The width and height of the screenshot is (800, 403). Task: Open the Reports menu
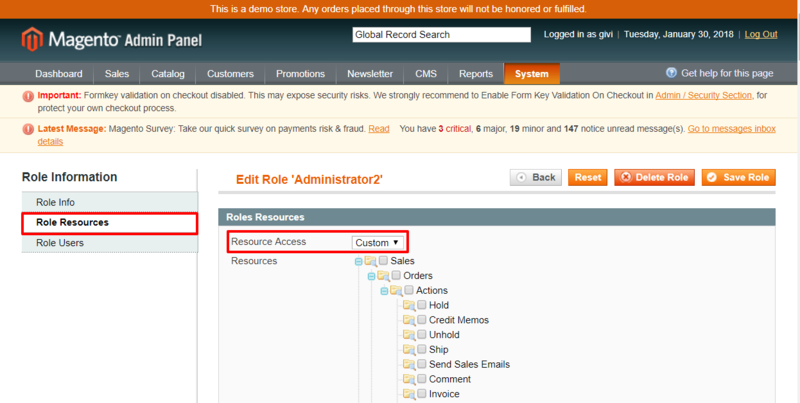point(476,74)
